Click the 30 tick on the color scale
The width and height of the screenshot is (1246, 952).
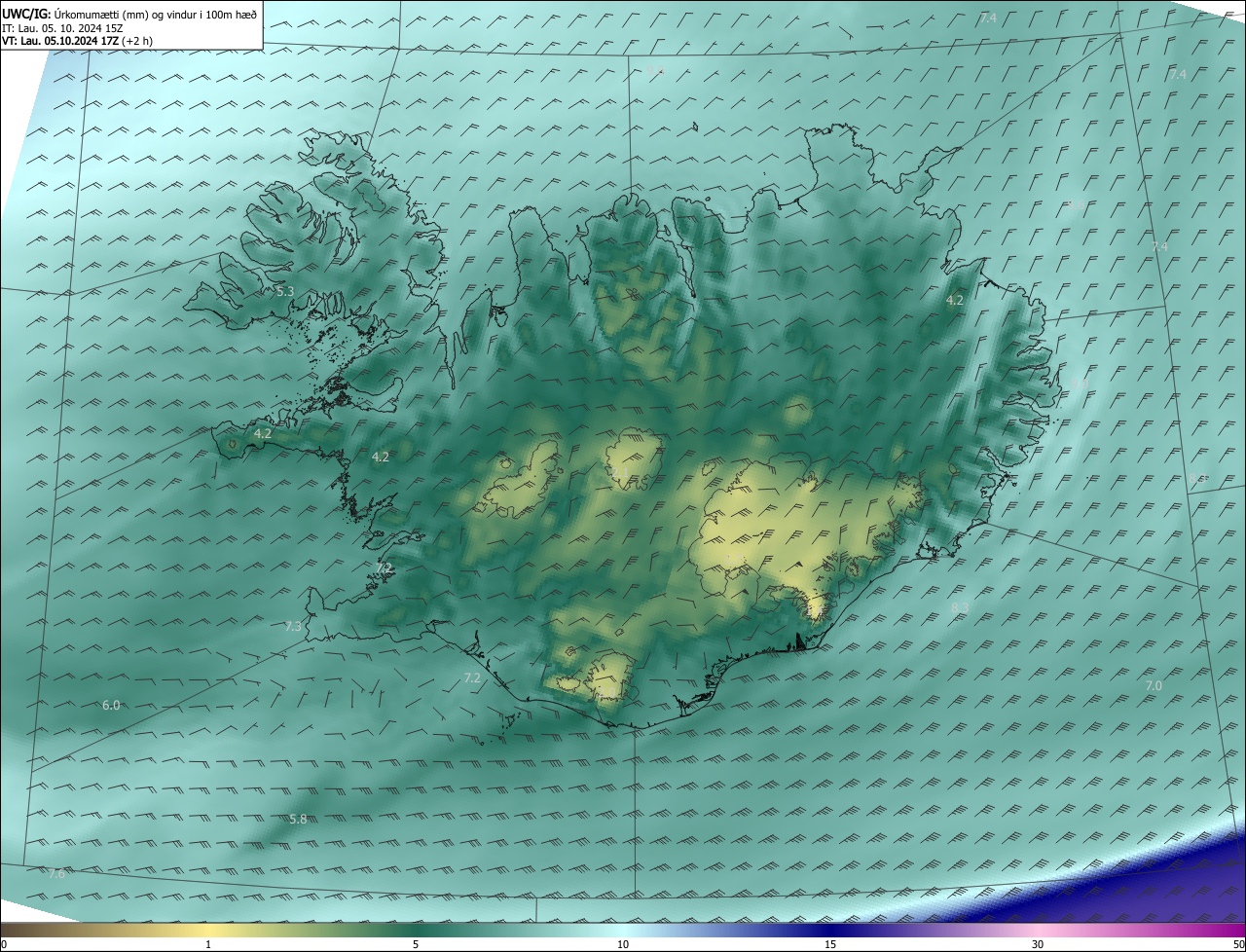1038,944
